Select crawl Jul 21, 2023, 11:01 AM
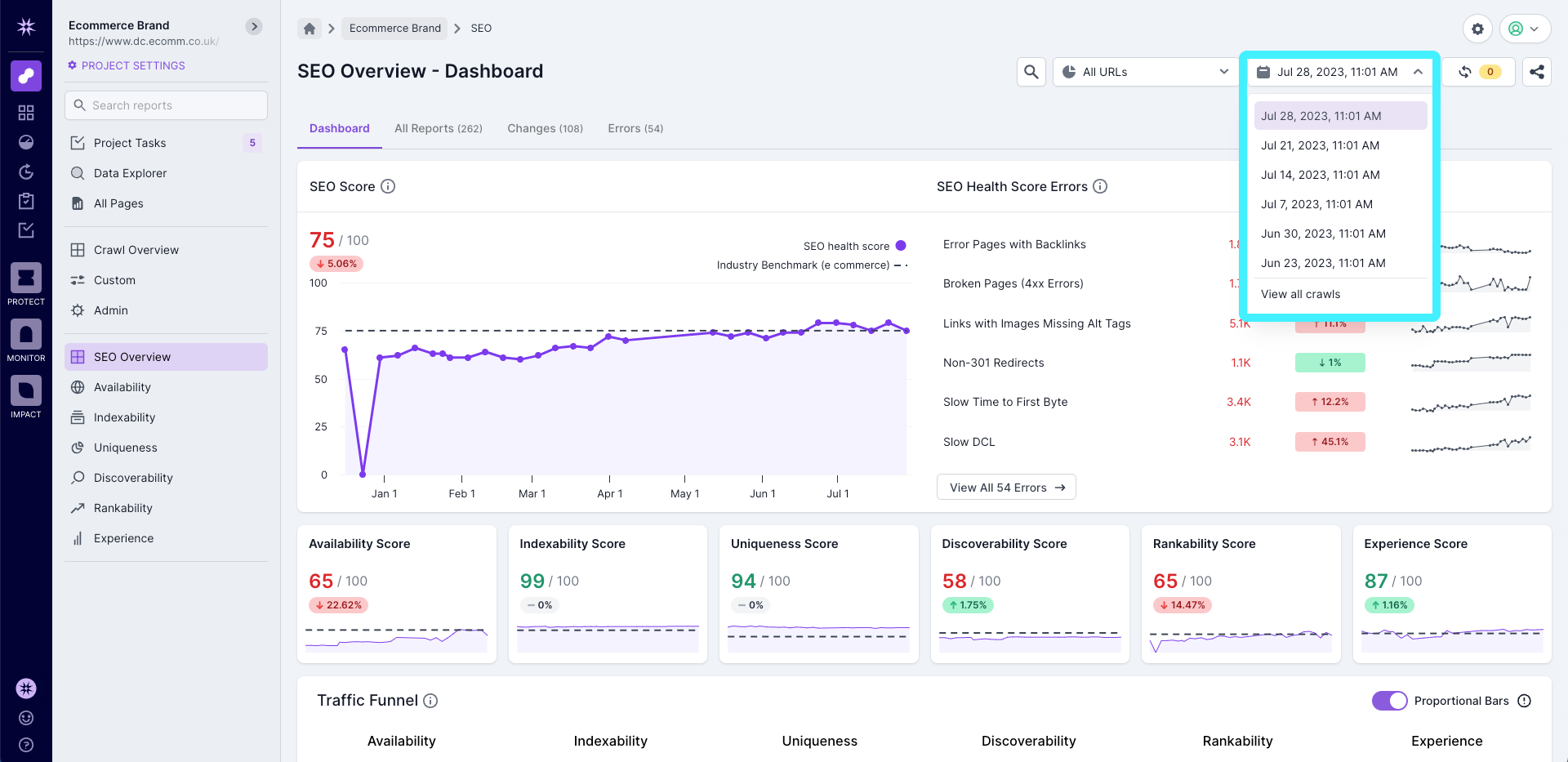The width and height of the screenshot is (1568, 762). (x=1340, y=145)
